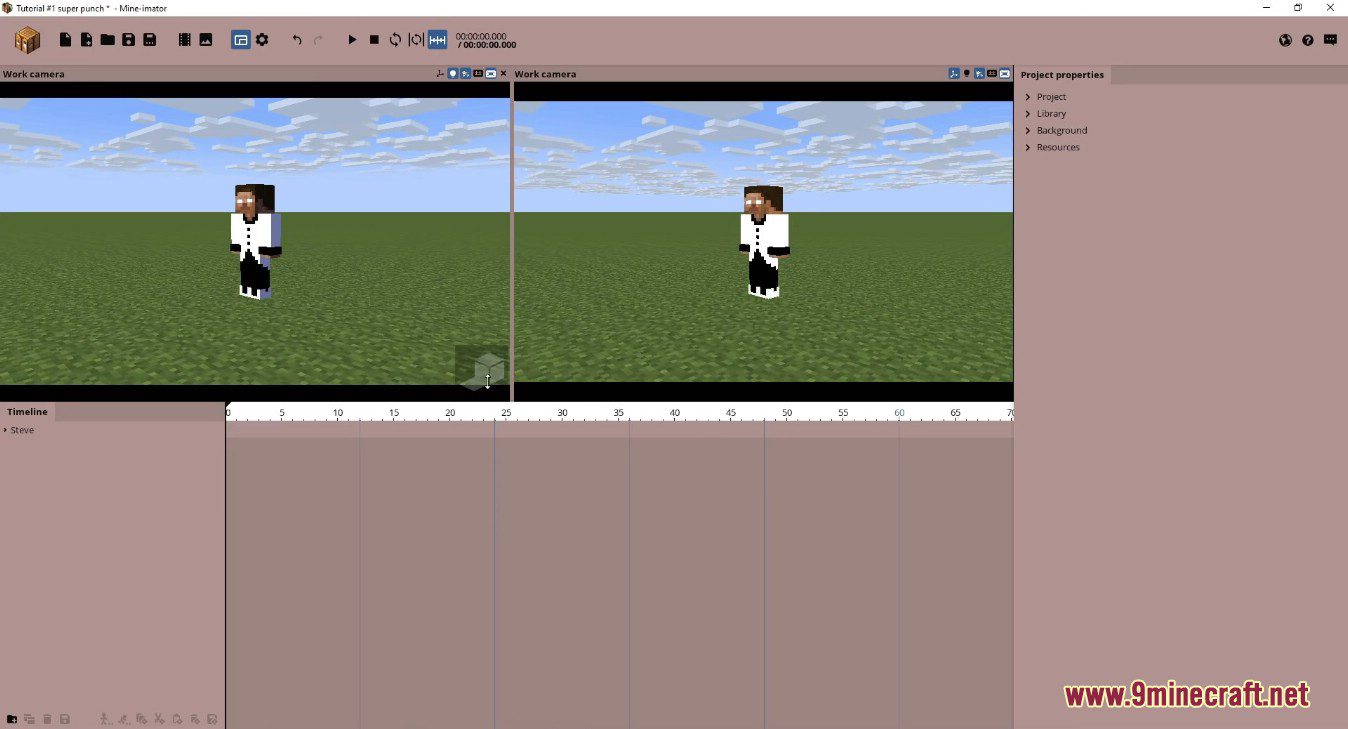Viewport: 1348px width, 729px height.
Task: Click the timeline time counter display
Action: pyautogui.click(x=486, y=41)
